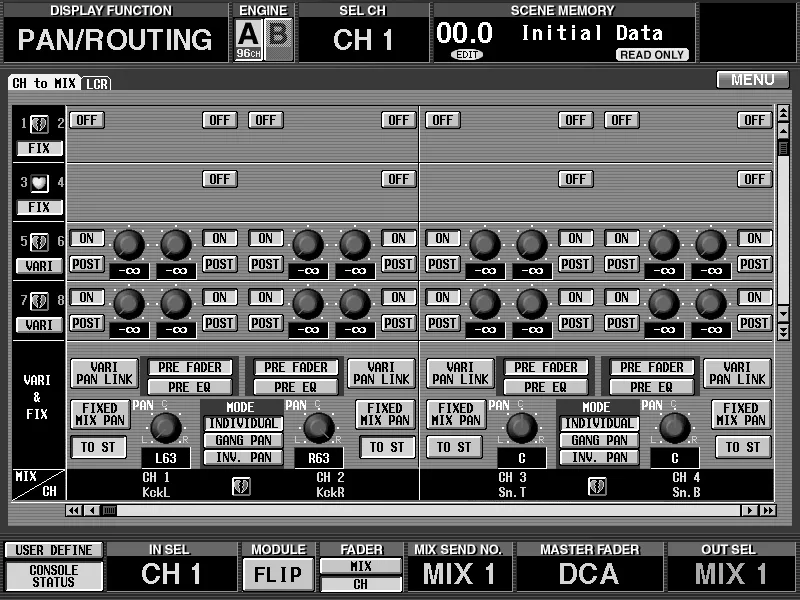Toggle TO ST for CH 1
Viewport: 800px width, 600px height.
point(98,447)
